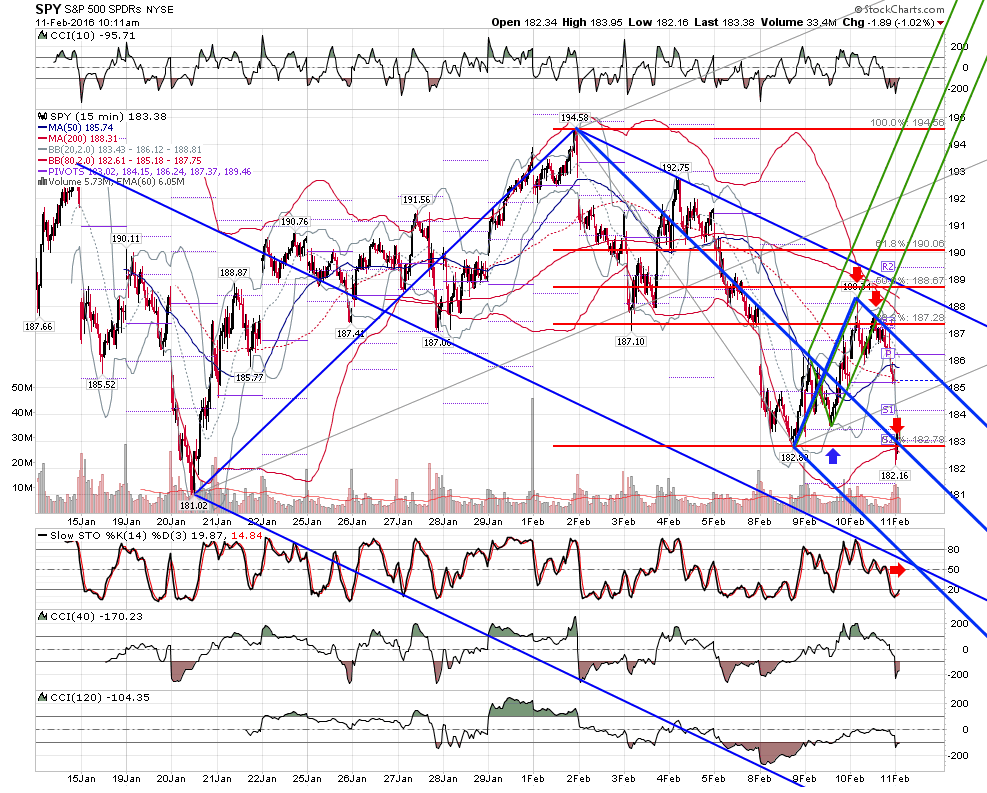
Task: Click the 181.02 low price label
Action: (x=194, y=505)
